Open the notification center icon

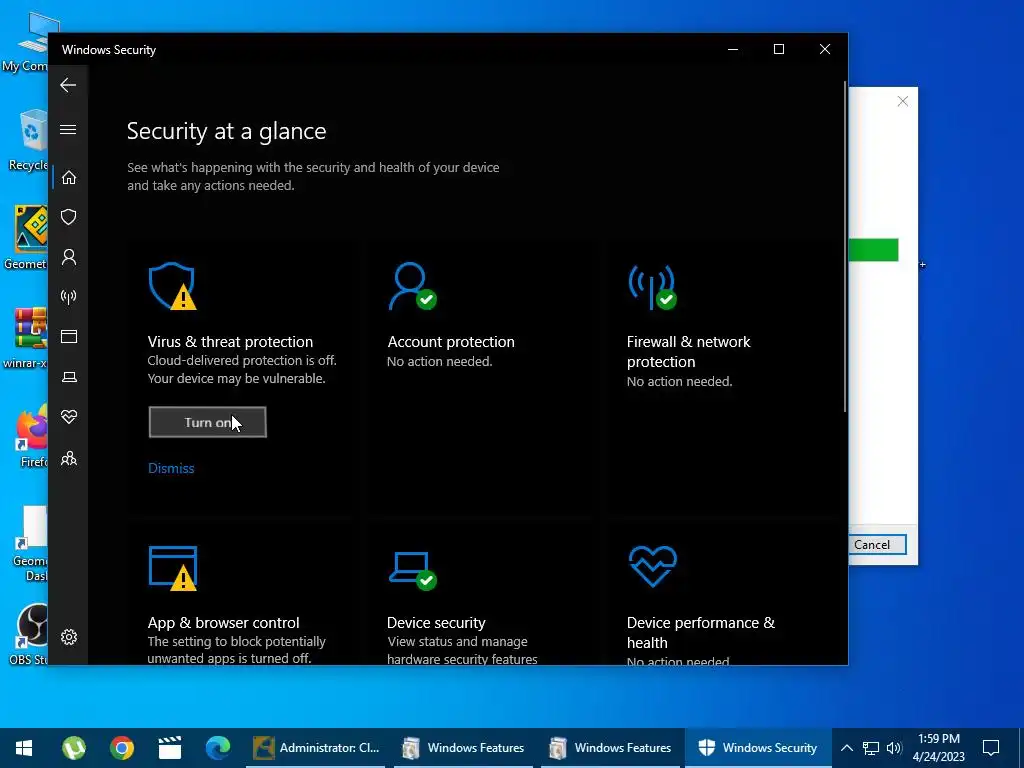(x=991, y=748)
